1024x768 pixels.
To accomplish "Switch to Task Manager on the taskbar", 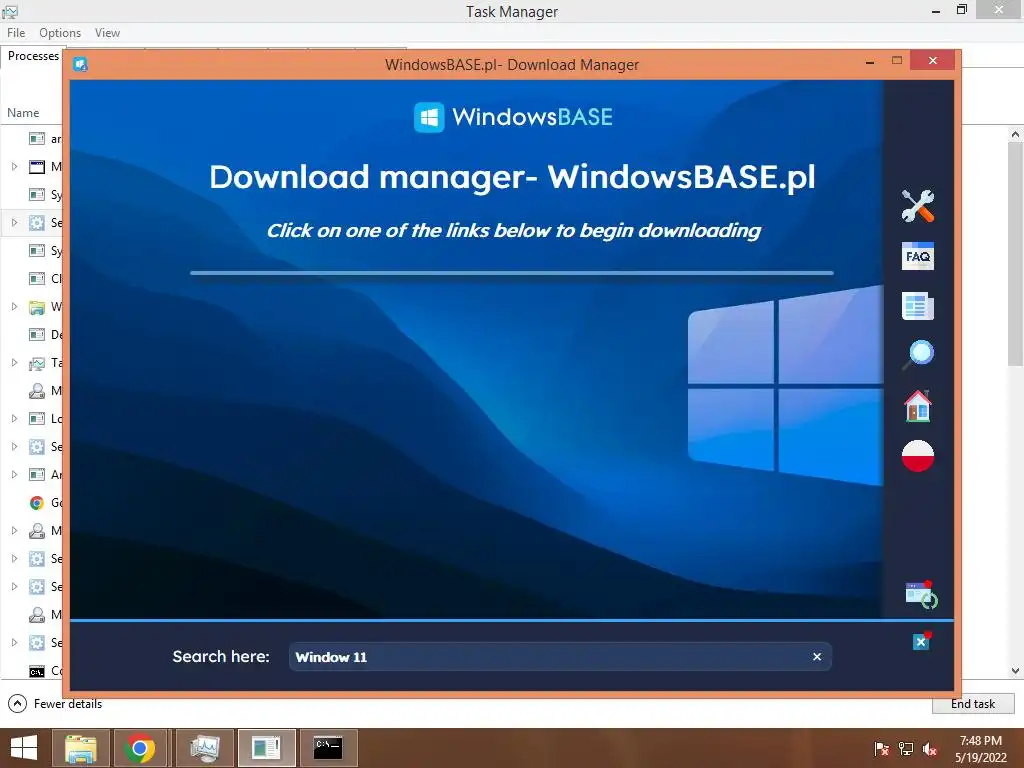I will (204, 748).
